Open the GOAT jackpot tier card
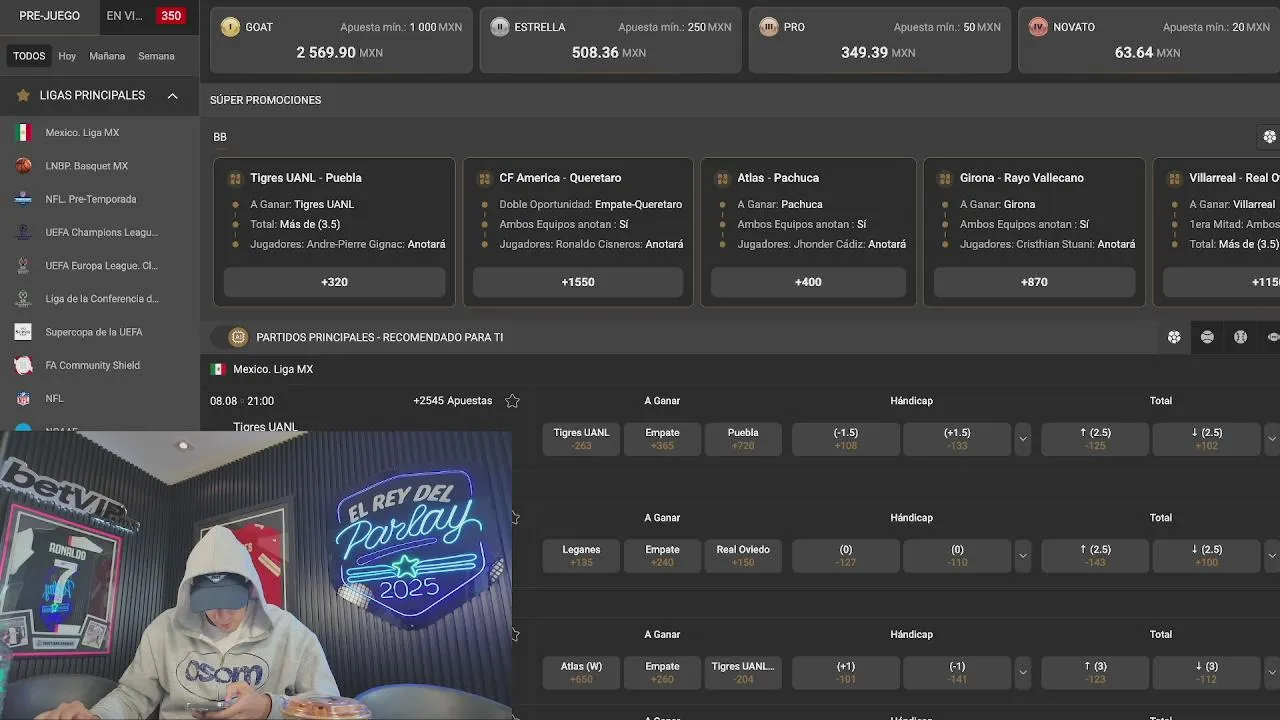The image size is (1280, 720). click(341, 40)
